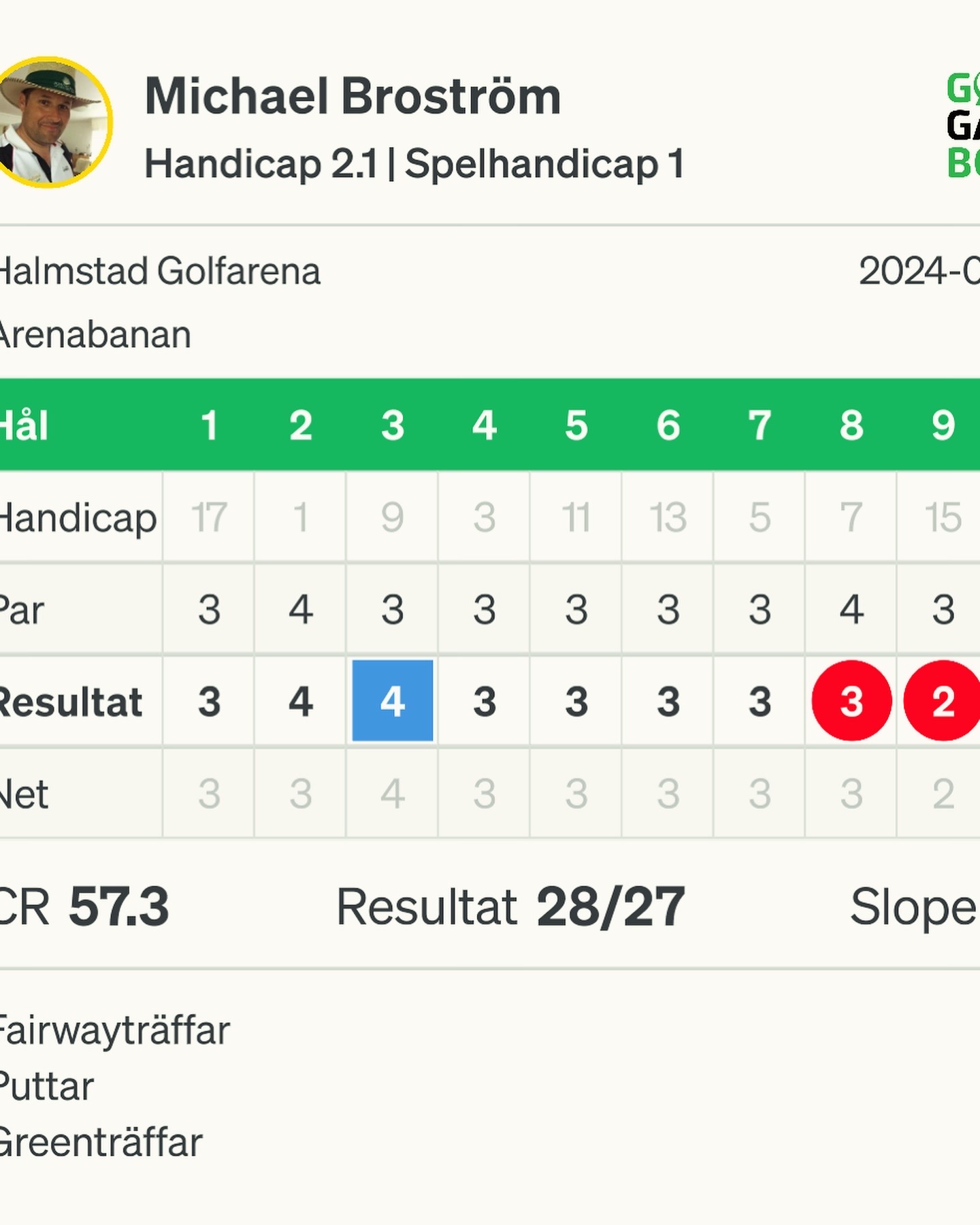Click the Resultat 28/27 total
980x1225 pixels.
[x=510, y=906]
